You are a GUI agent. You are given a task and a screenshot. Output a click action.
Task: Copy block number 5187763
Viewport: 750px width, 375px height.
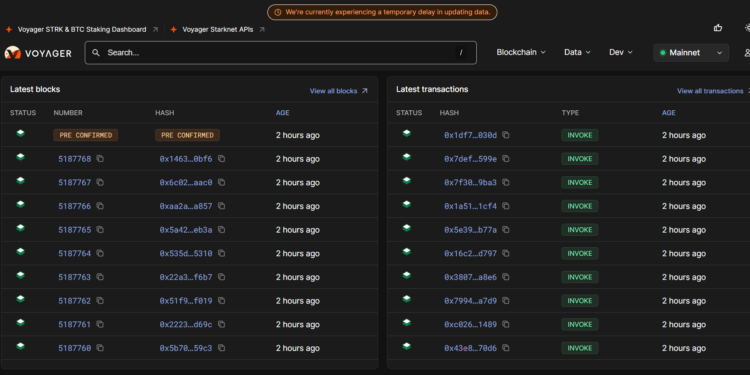click(100, 277)
